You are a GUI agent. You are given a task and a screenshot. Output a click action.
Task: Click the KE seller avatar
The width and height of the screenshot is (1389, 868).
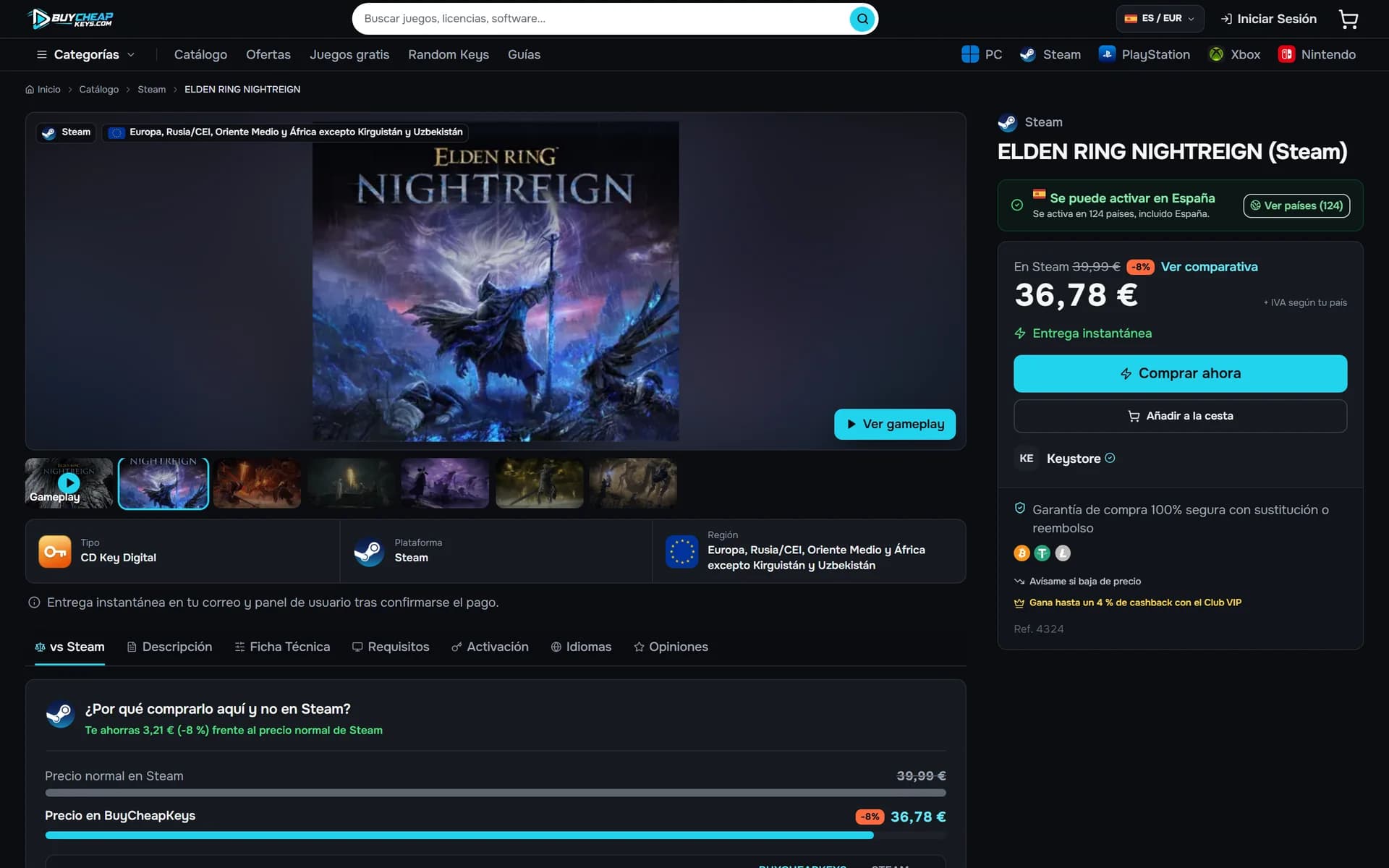click(1026, 459)
